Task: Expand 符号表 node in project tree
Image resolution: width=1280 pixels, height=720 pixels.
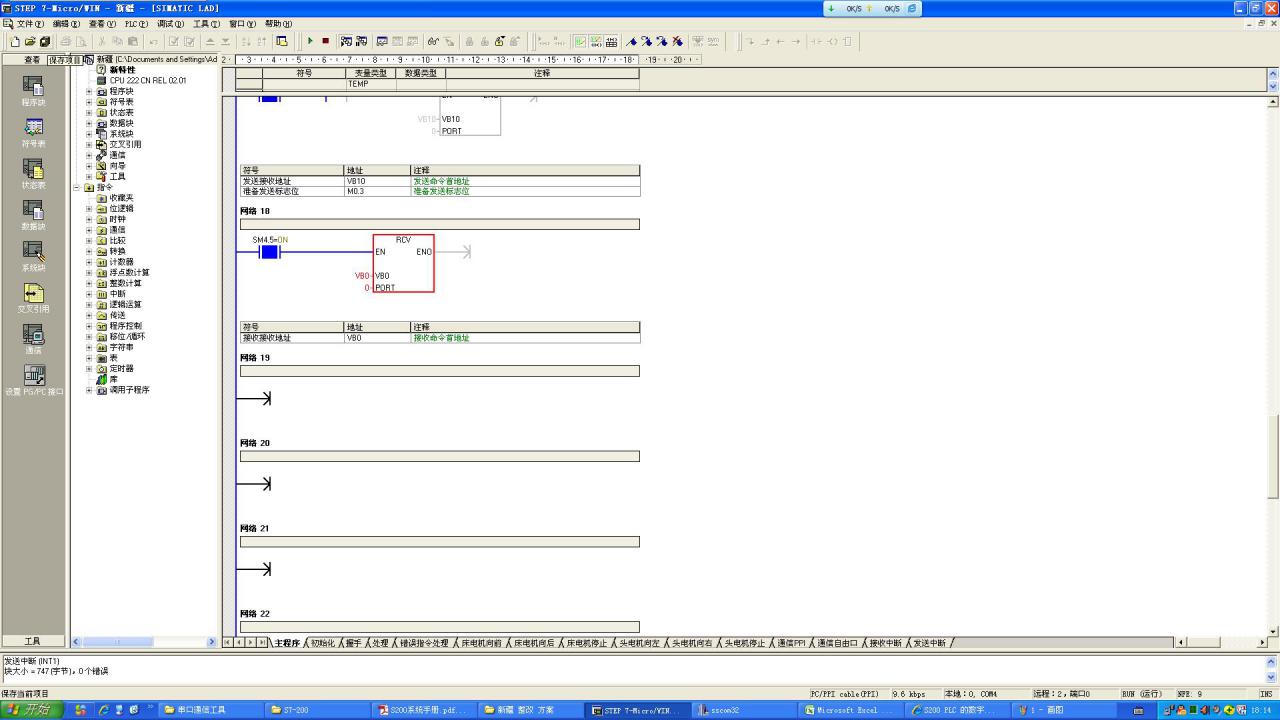Action: (x=89, y=102)
